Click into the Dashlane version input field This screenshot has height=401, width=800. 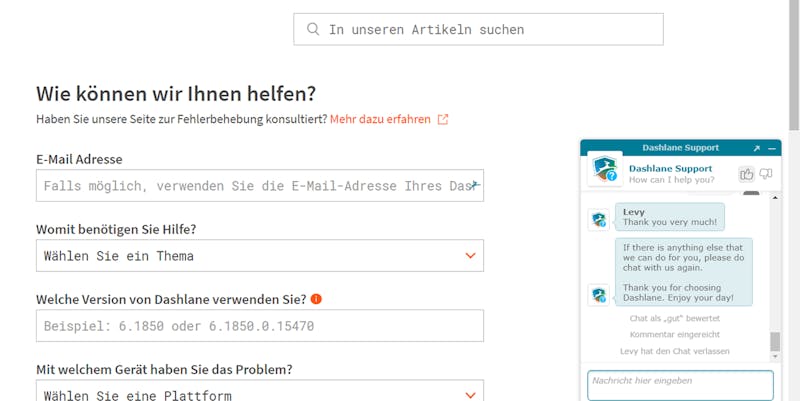260,325
